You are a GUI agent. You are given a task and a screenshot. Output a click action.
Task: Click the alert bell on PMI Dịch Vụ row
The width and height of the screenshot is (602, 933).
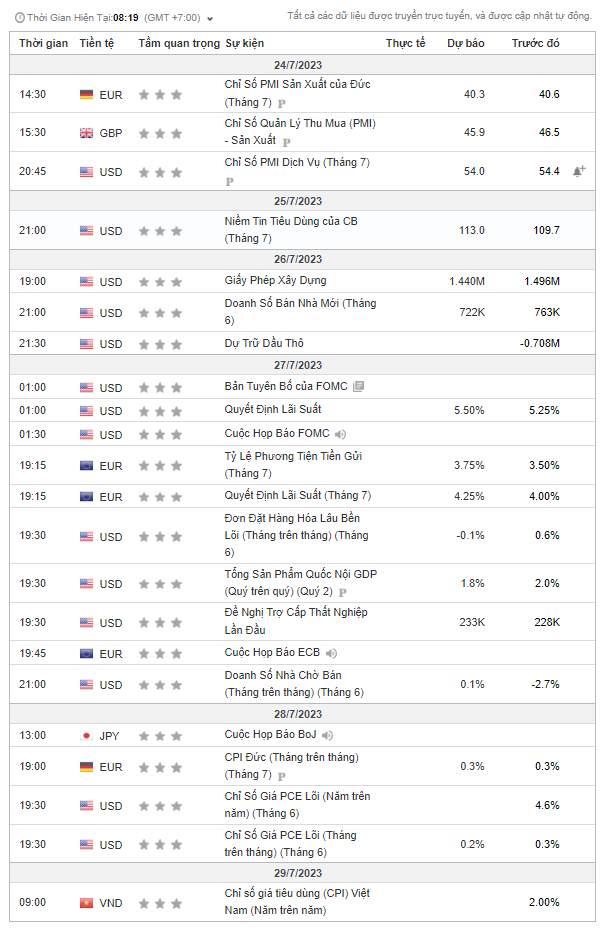click(578, 172)
